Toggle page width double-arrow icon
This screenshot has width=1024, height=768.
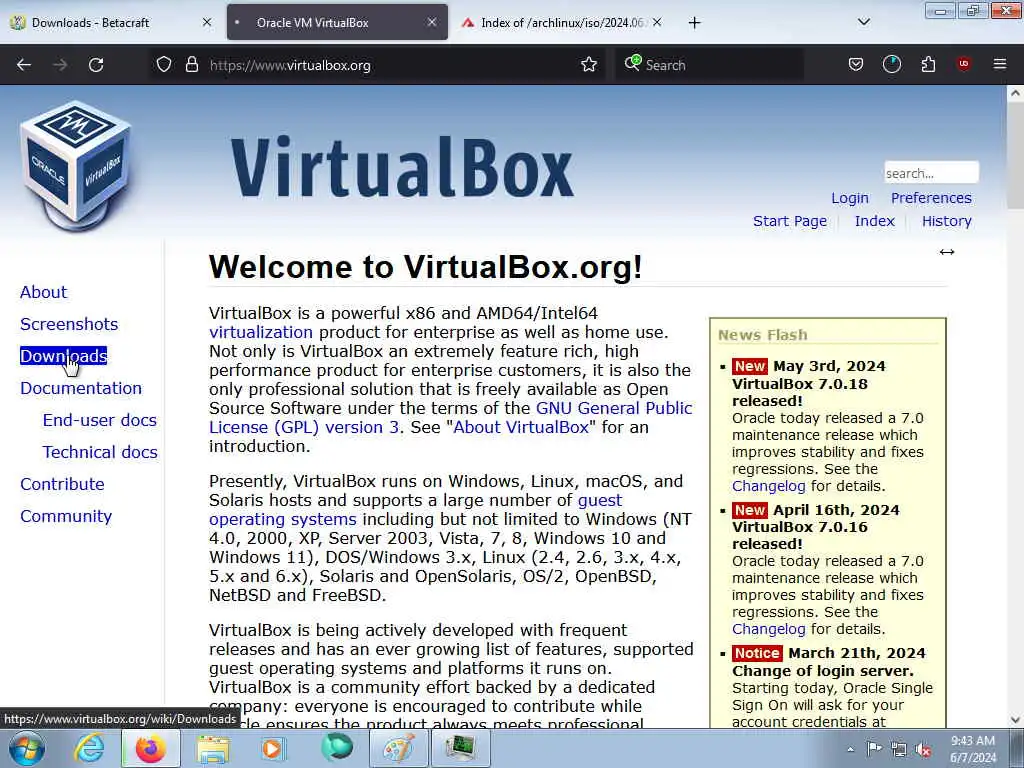[x=946, y=252]
